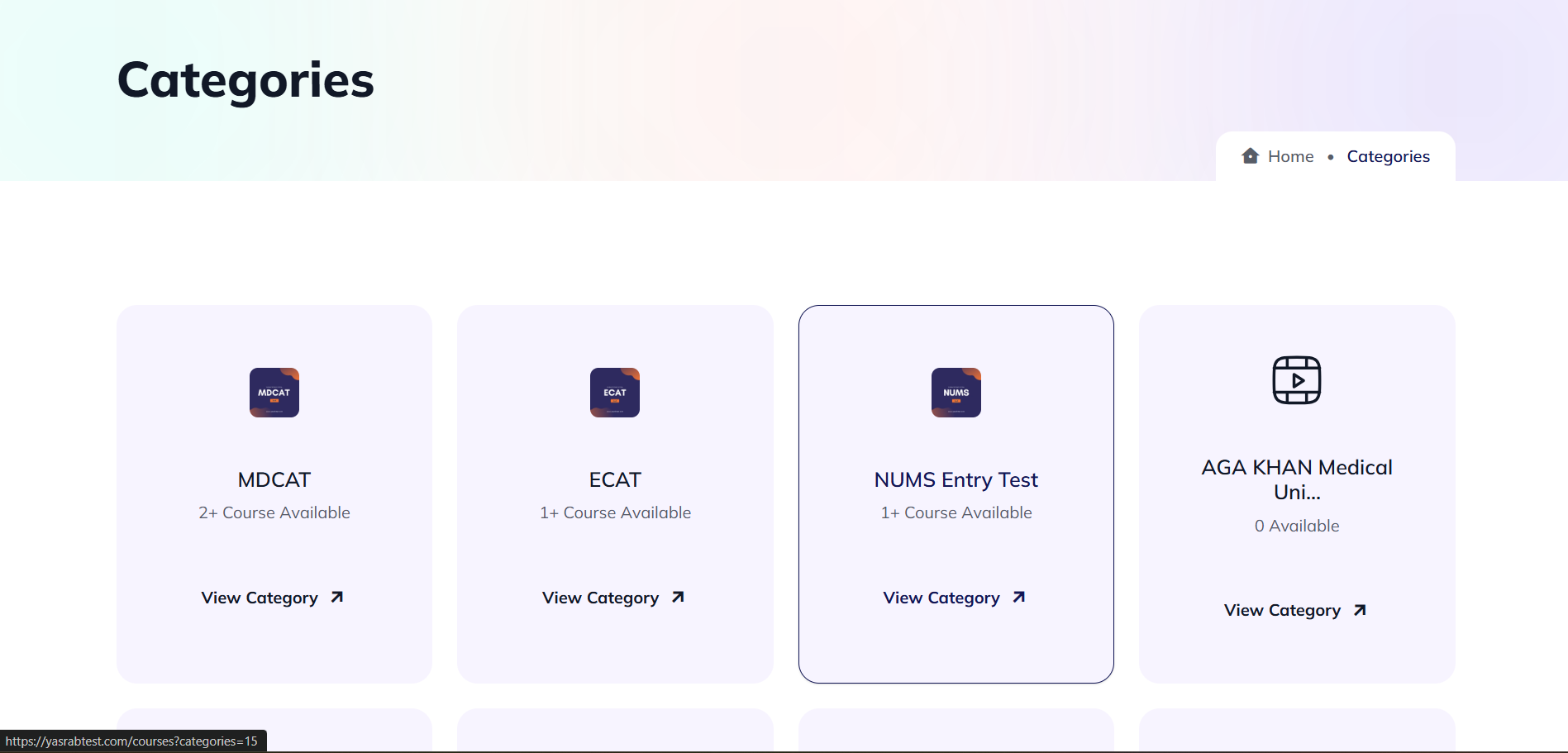Click the NUMS category logo icon
Image resolution: width=1568 pixels, height=753 pixels.
point(956,393)
